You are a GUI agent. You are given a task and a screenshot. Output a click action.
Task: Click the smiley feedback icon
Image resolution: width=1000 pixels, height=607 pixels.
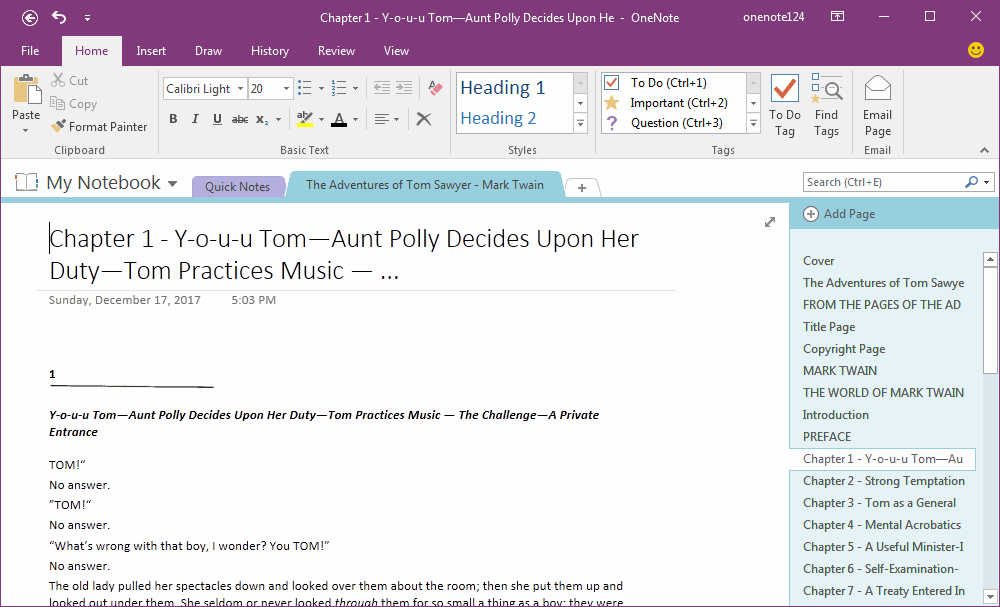(976, 50)
